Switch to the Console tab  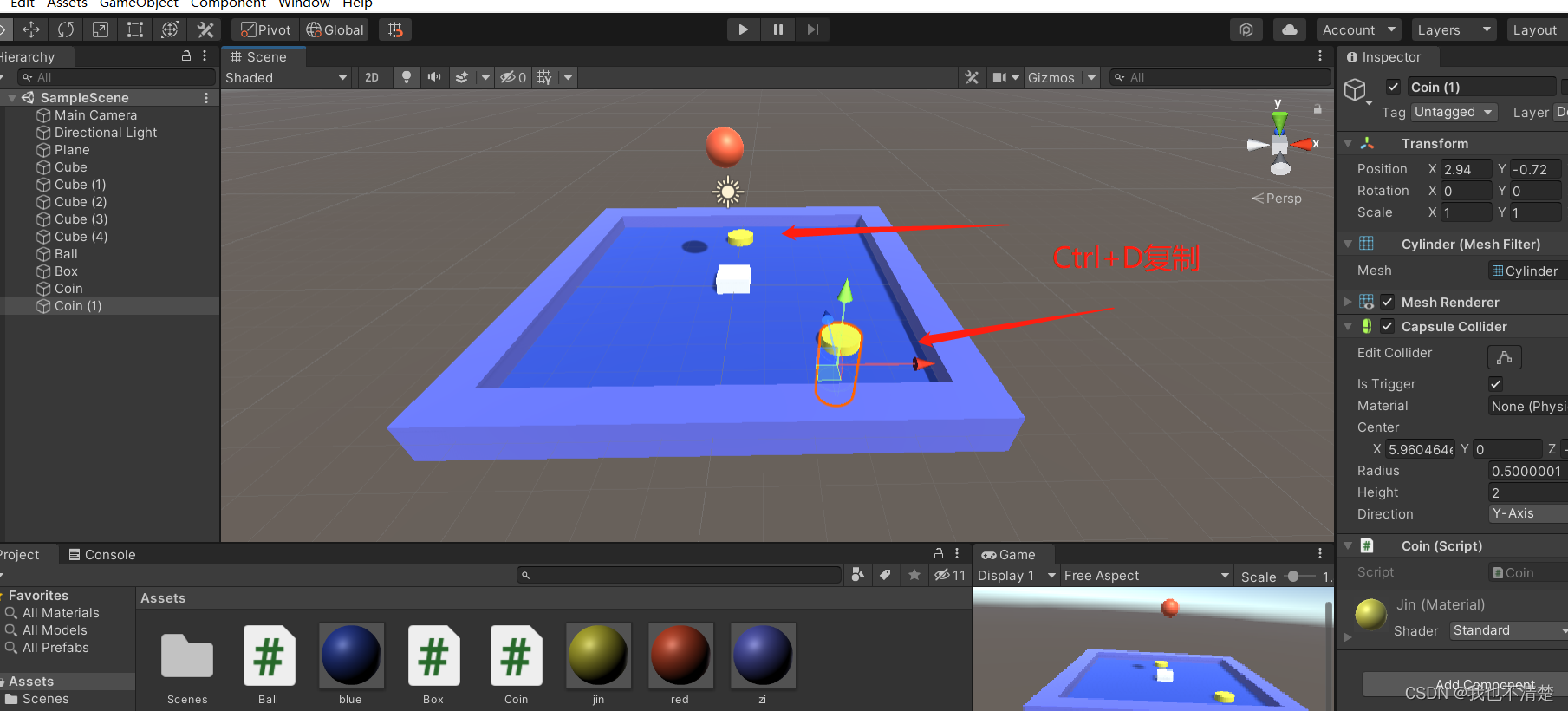click(x=102, y=554)
